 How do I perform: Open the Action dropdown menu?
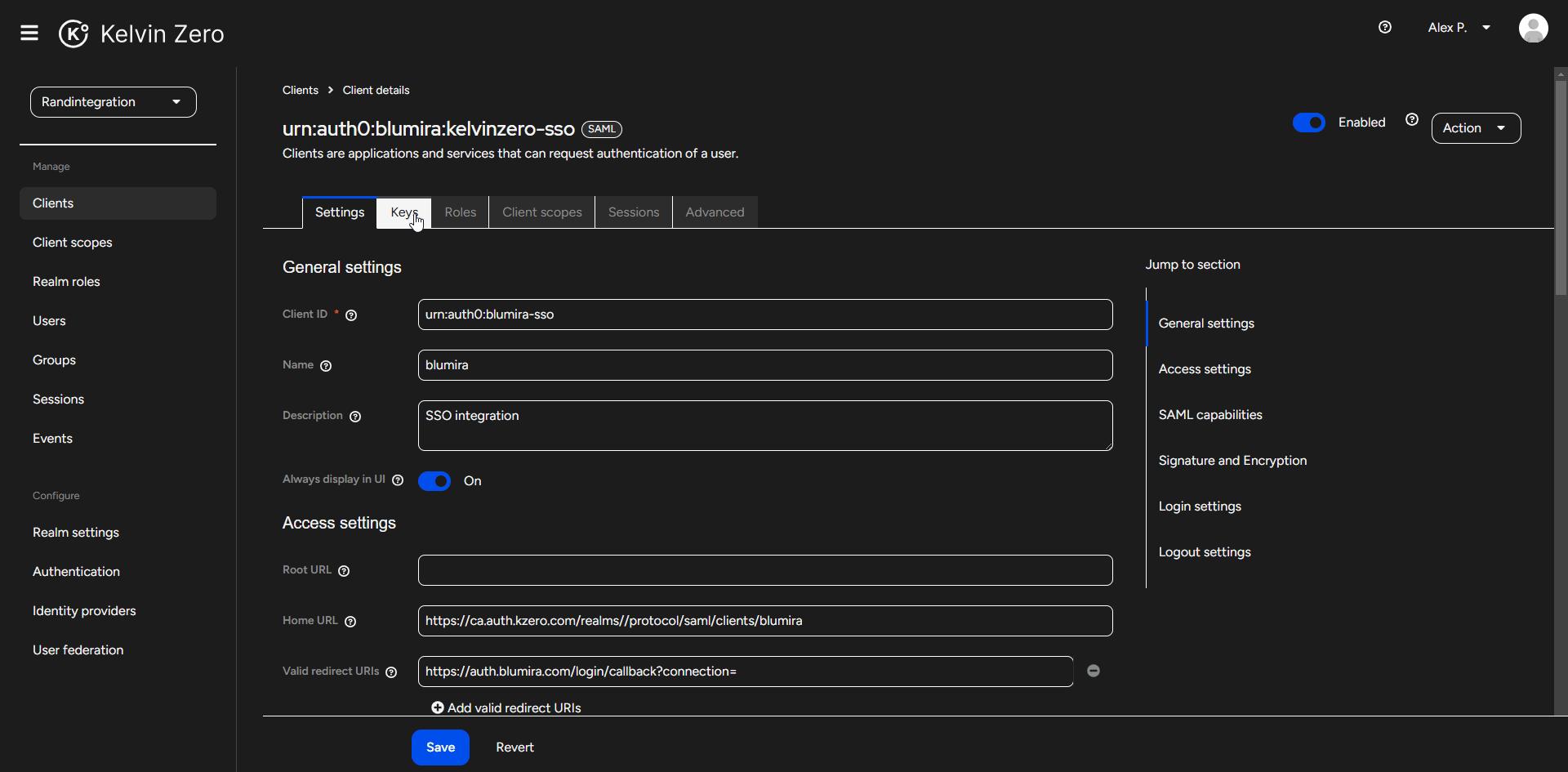click(x=1475, y=128)
